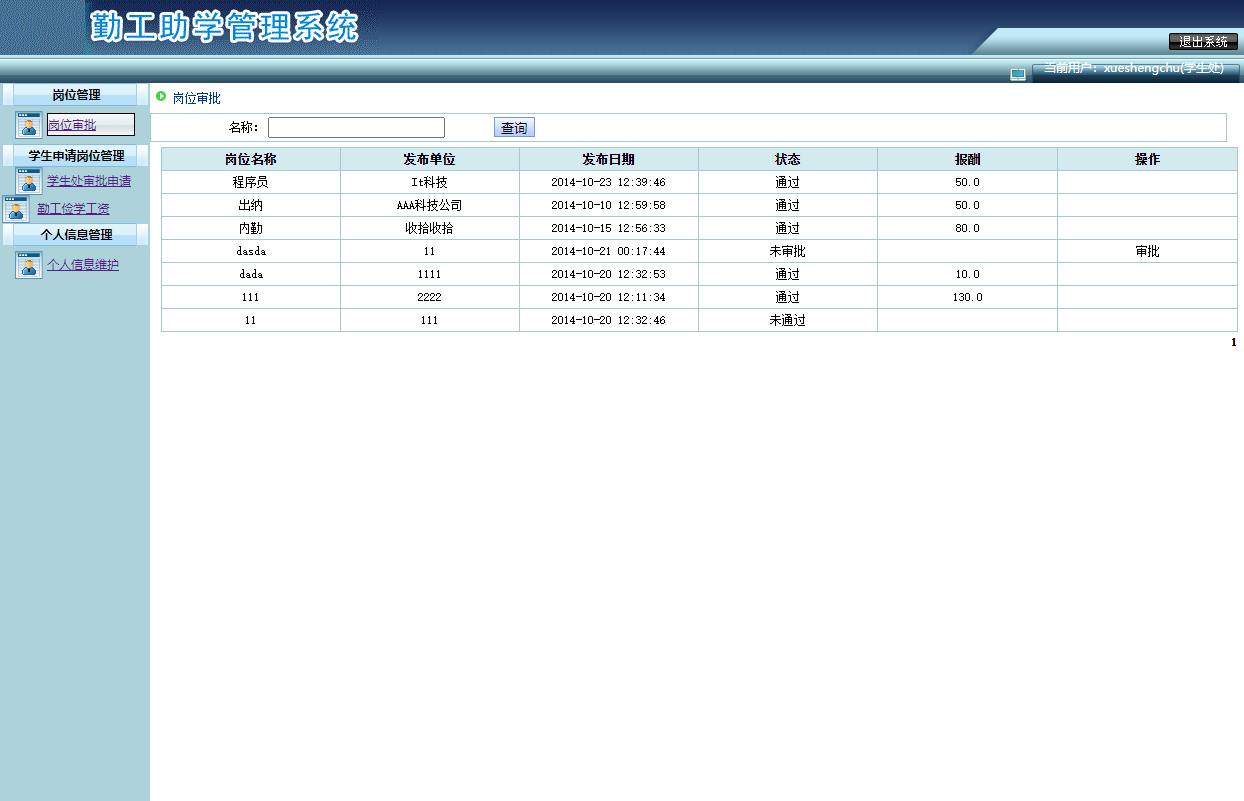Click the 学生处审批申请 user icon
The height and width of the screenshot is (801, 1244).
tap(27, 180)
